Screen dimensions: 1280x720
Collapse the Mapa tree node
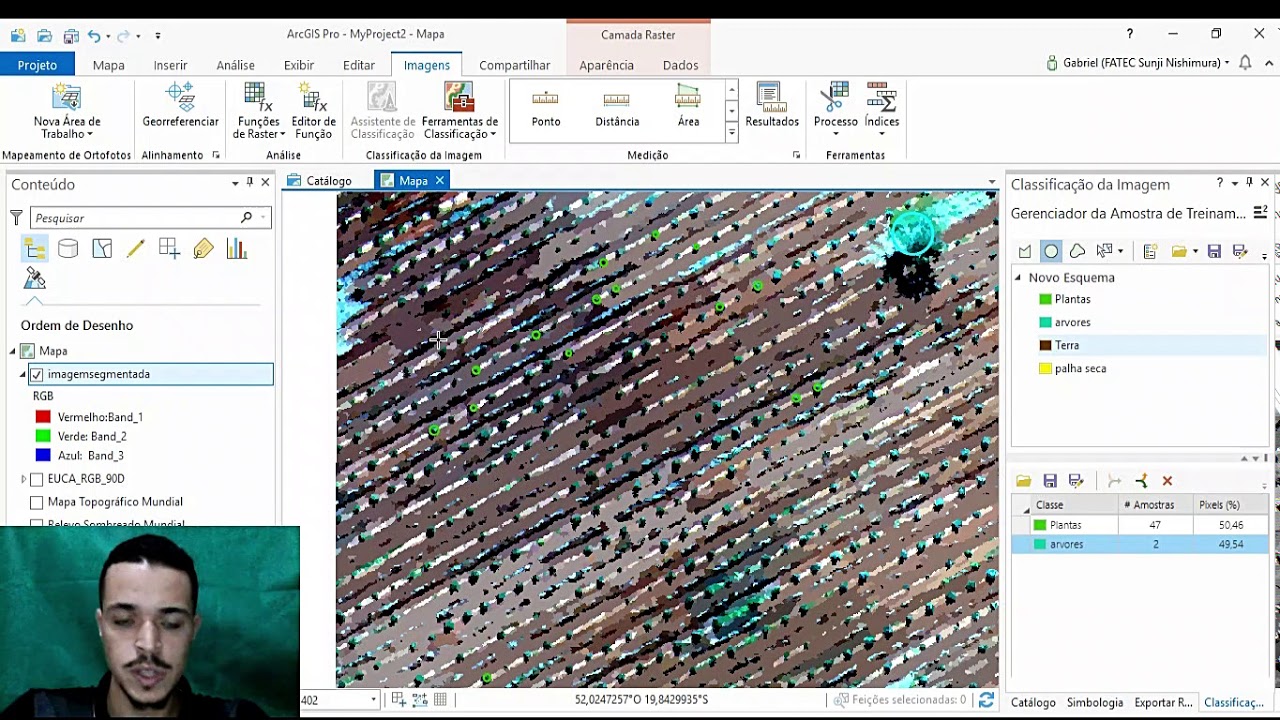pyautogui.click(x=13, y=351)
